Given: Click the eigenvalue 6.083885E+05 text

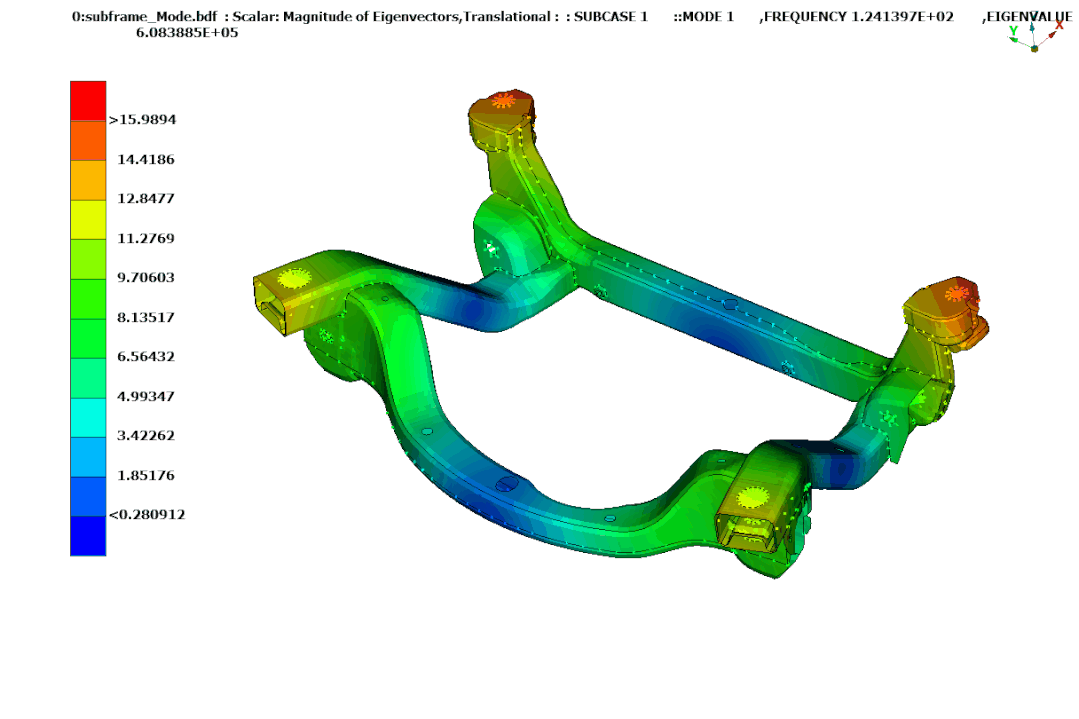Looking at the screenshot, I should click(x=187, y=33).
